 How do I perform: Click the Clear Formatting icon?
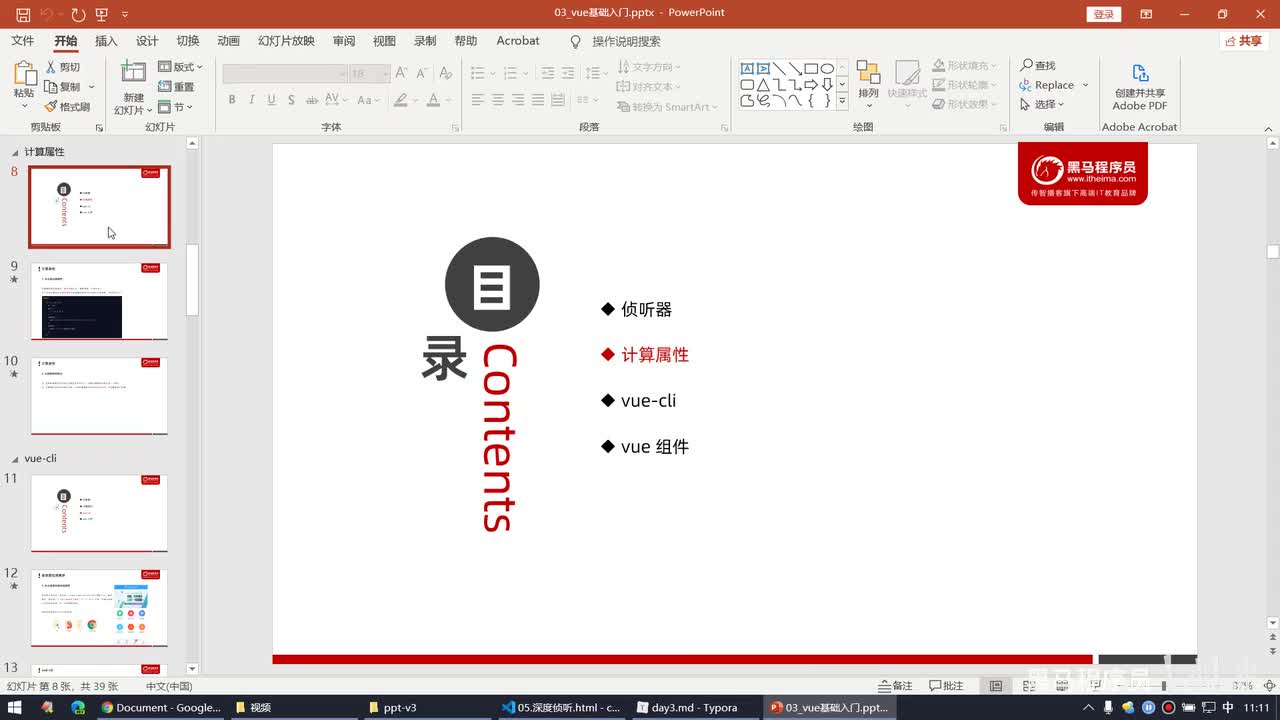click(444, 73)
